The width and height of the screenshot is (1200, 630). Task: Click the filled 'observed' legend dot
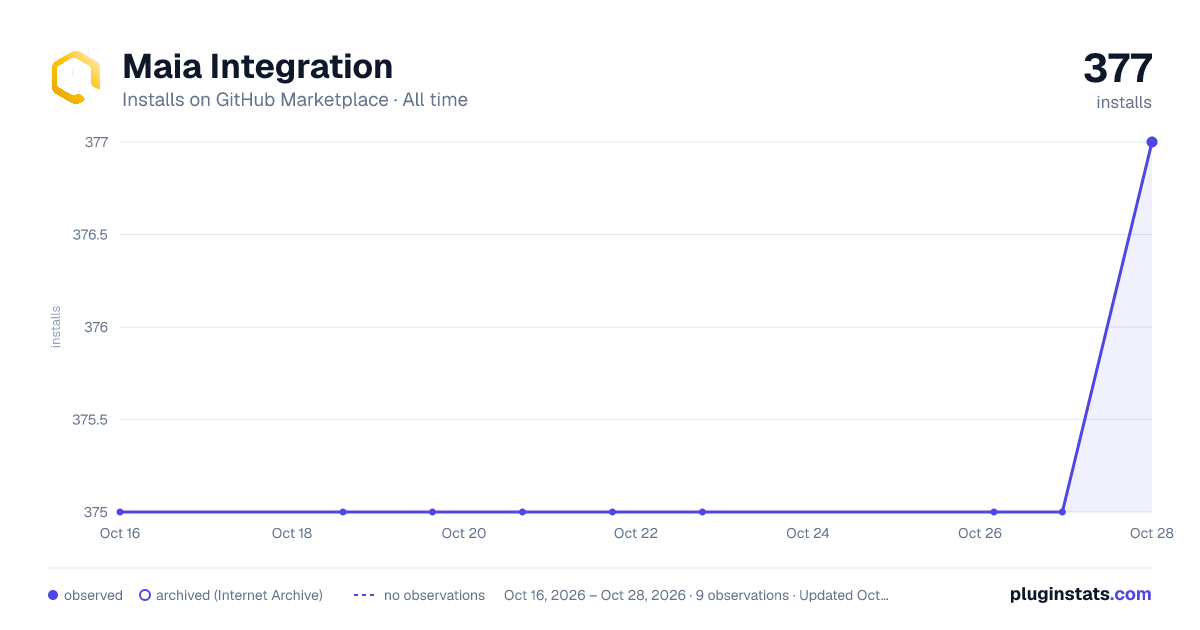pos(53,595)
